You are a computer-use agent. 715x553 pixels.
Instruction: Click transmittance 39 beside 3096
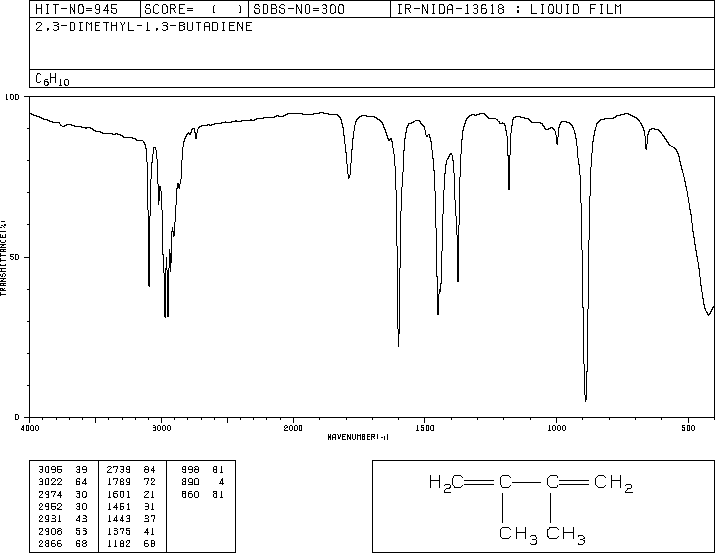pos(81,470)
